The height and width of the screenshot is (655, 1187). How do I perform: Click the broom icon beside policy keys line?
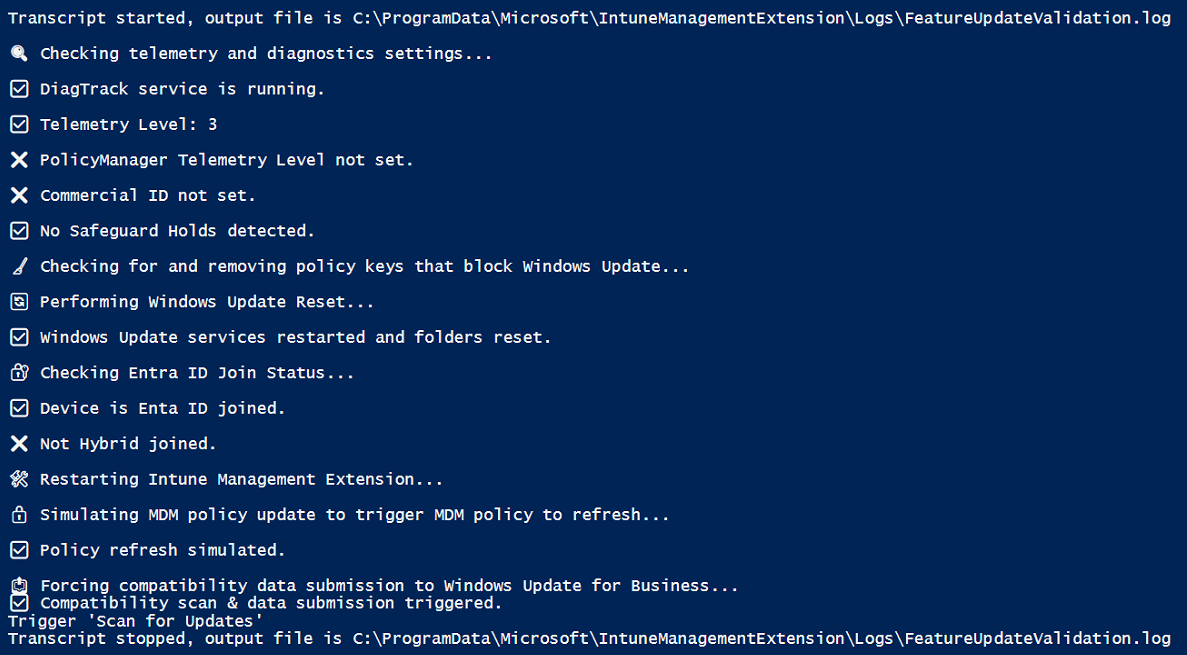coord(19,267)
